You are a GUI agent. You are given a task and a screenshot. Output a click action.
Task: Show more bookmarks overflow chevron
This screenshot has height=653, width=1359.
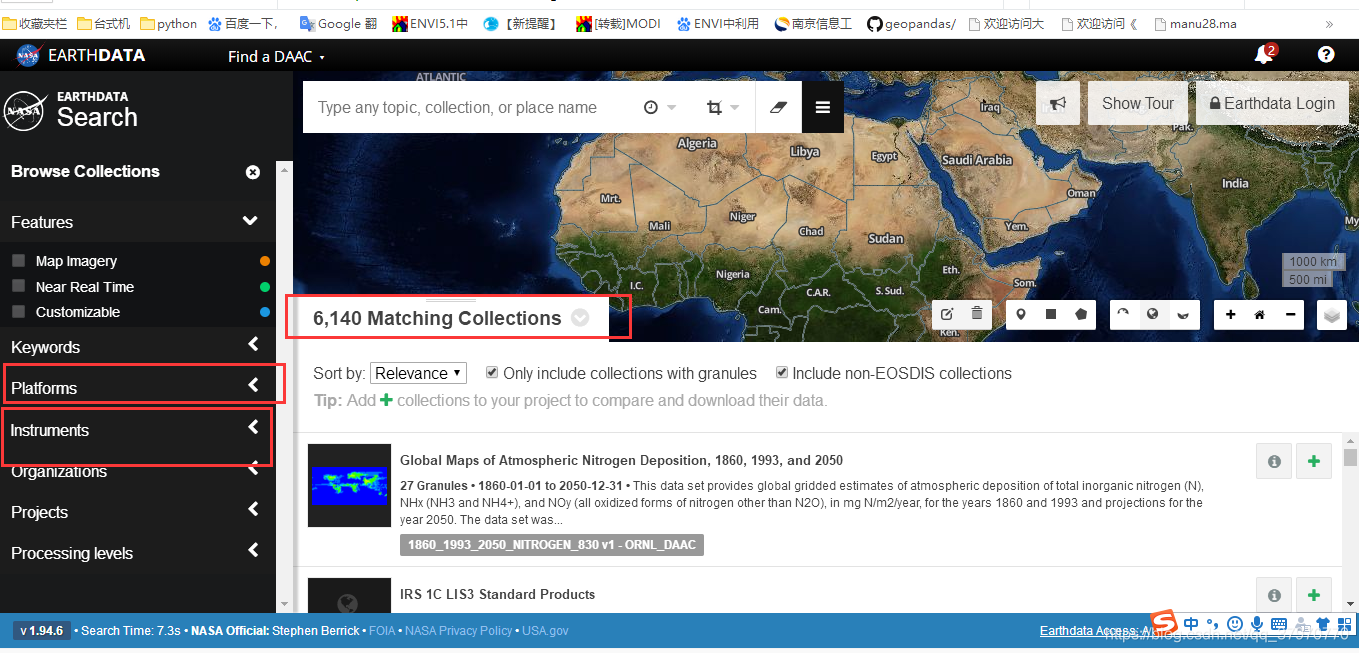click(1329, 23)
